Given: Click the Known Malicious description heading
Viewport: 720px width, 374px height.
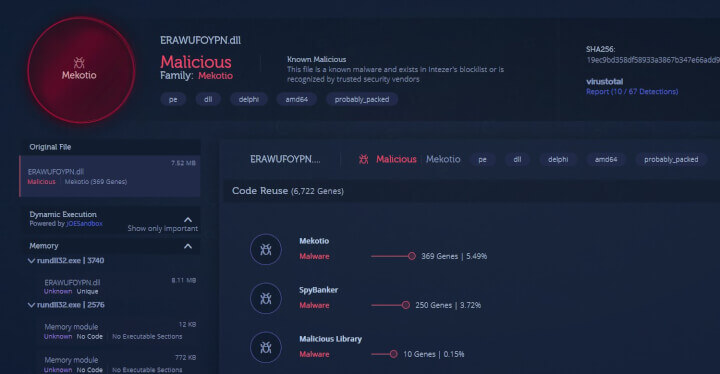Looking at the screenshot, I should [x=316, y=59].
